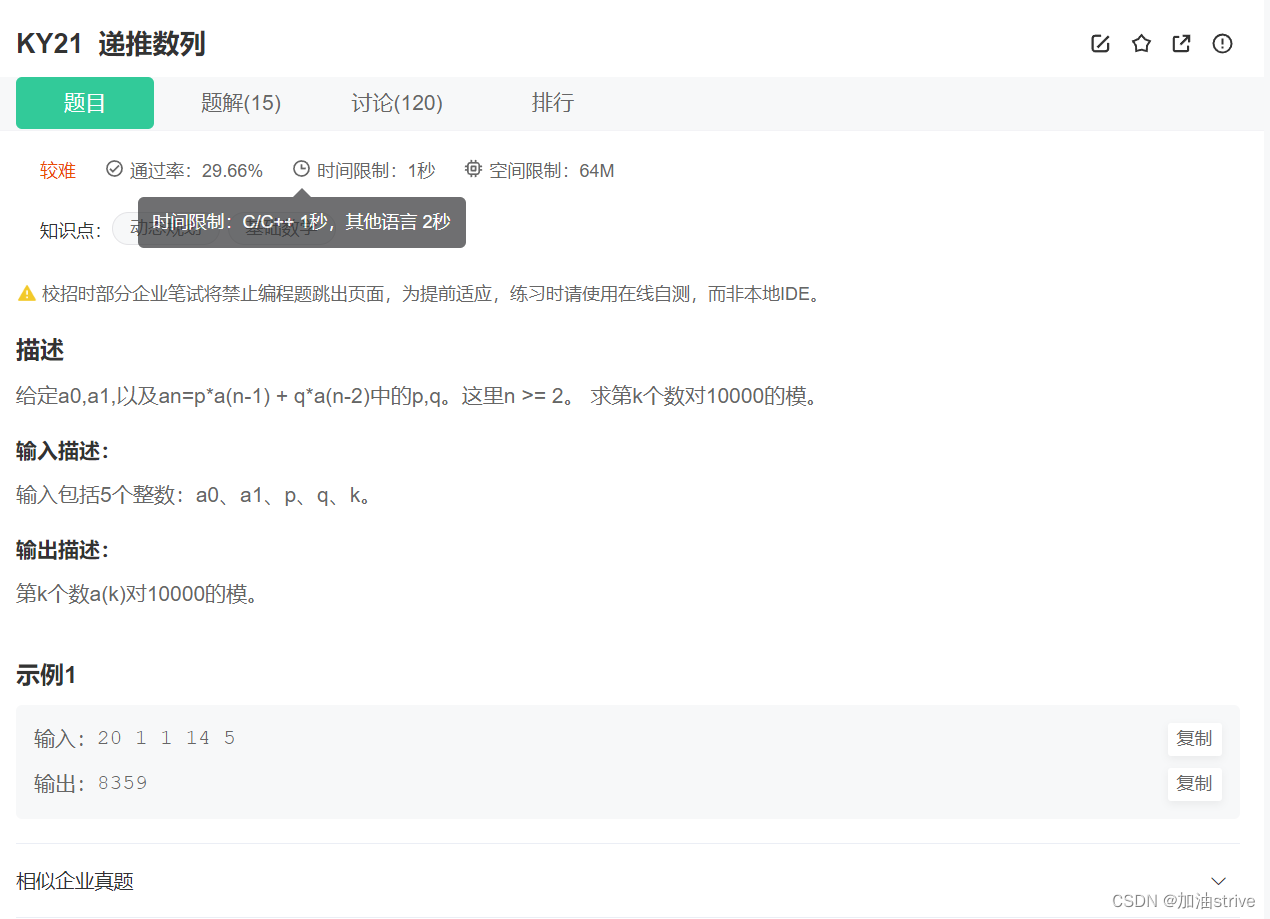Screen dimensions: 1270x919
Task: Click the pass rate checkmark icon
Action: click(x=114, y=169)
